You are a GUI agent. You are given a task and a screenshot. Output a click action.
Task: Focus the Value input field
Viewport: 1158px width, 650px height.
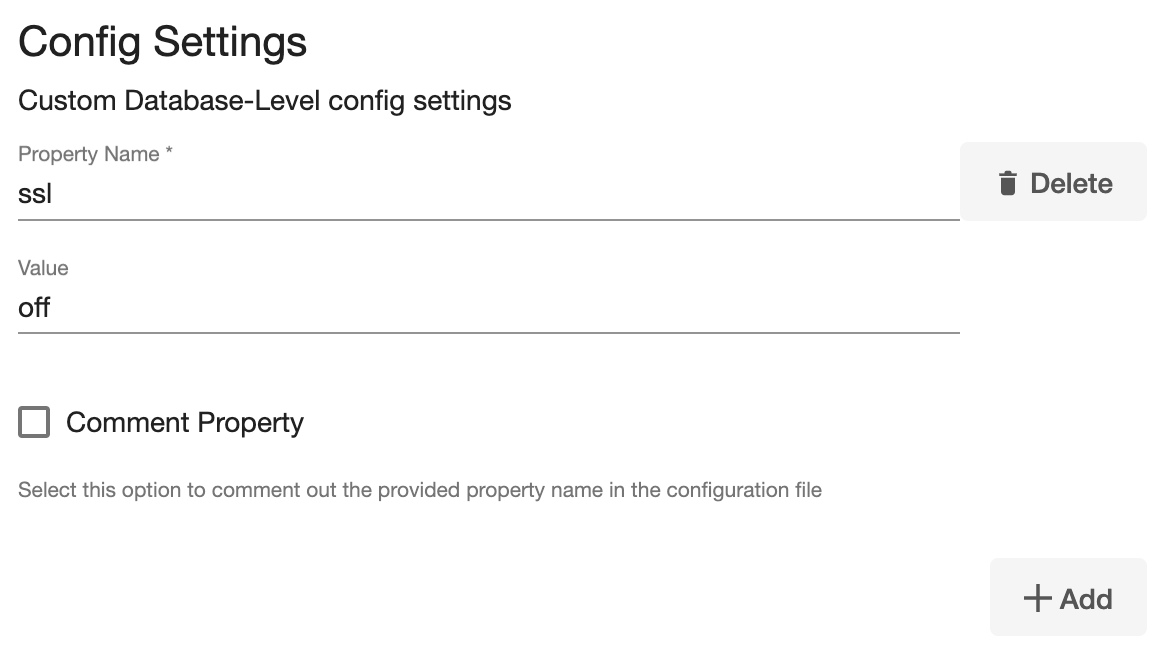pyautogui.click(x=488, y=308)
